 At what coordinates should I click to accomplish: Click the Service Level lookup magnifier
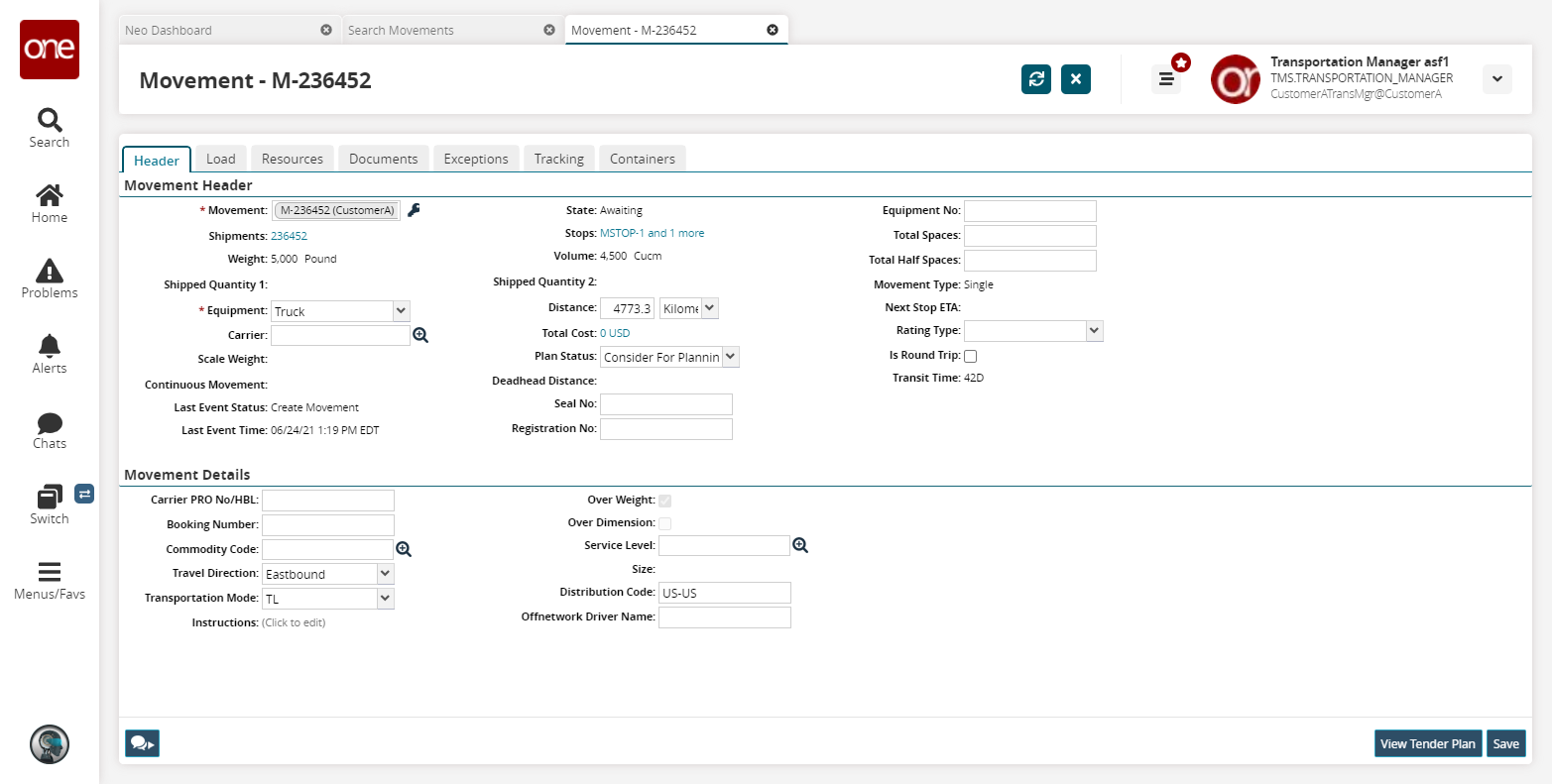(x=800, y=545)
